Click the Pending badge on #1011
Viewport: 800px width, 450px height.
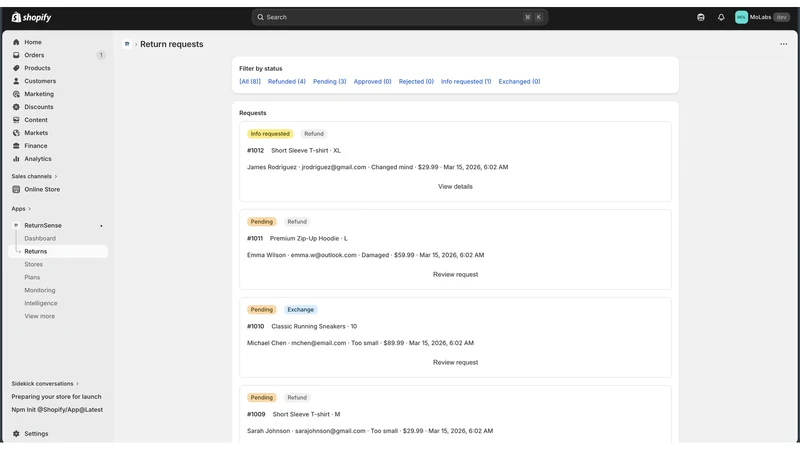(x=262, y=222)
